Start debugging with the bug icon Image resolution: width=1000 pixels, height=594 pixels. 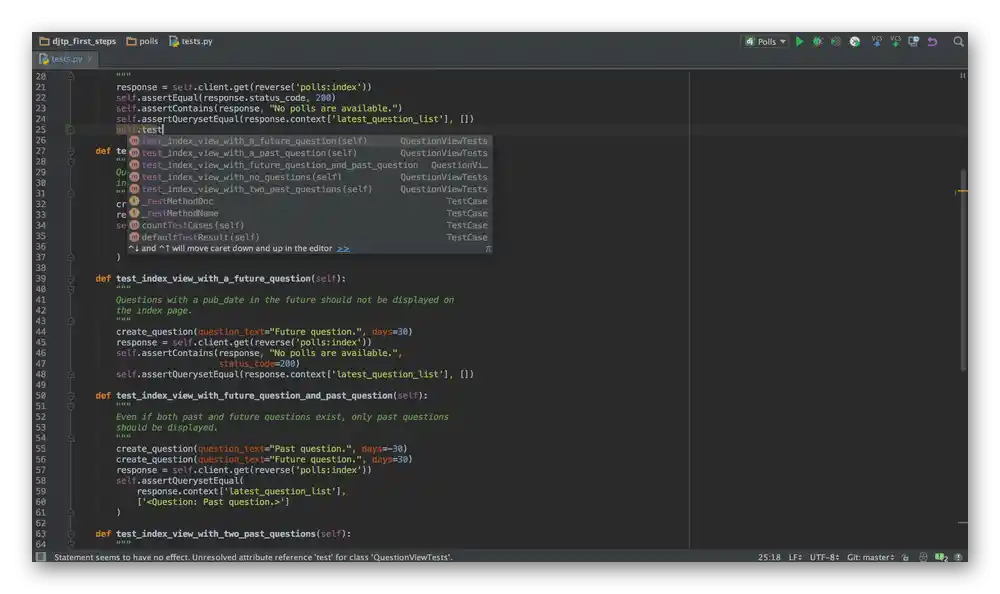pos(818,41)
